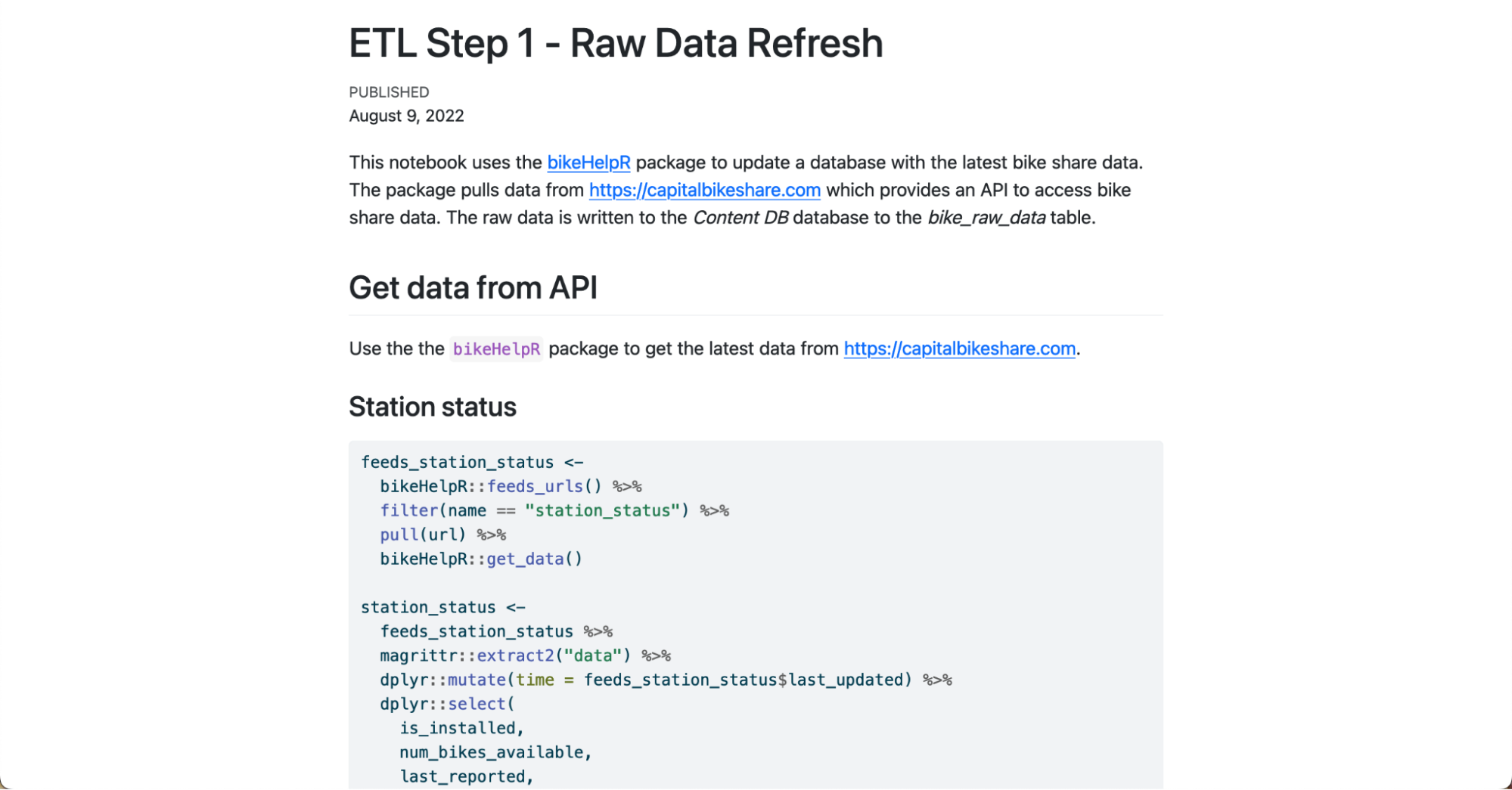Click the dplyr::select( code line

446,704
